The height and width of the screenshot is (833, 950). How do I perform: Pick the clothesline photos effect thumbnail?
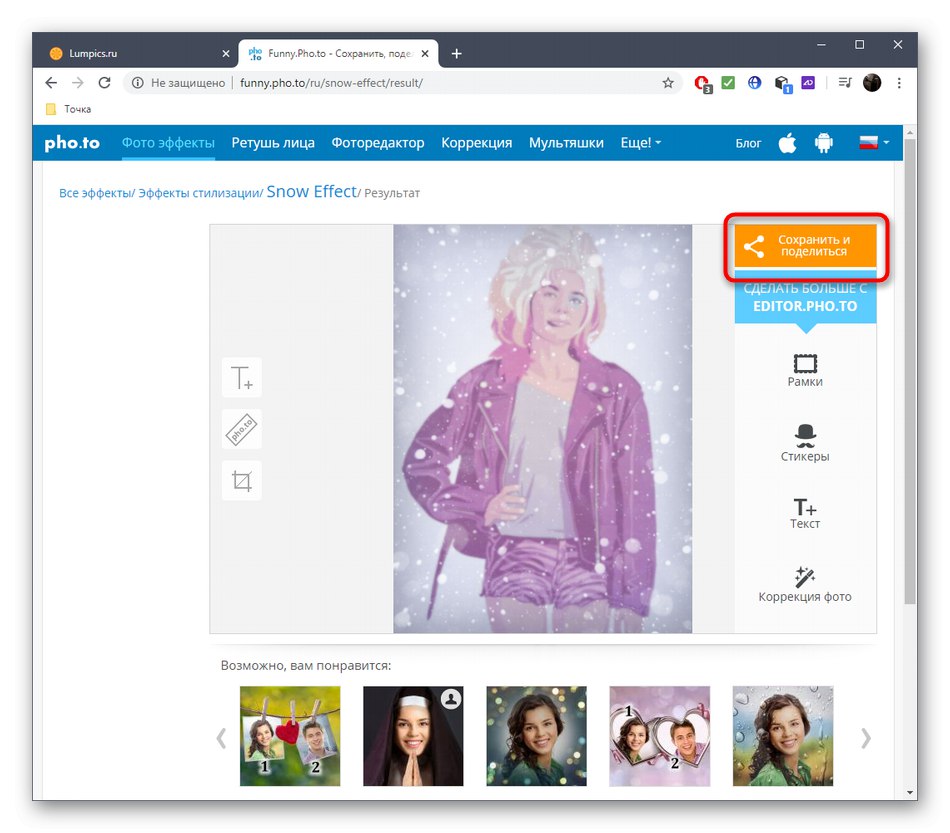(290, 736)
